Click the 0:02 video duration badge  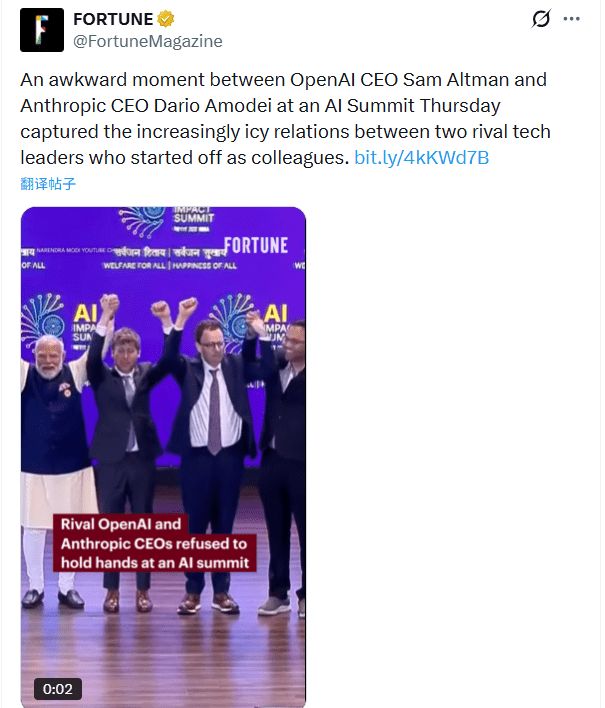tap(58, 689)
